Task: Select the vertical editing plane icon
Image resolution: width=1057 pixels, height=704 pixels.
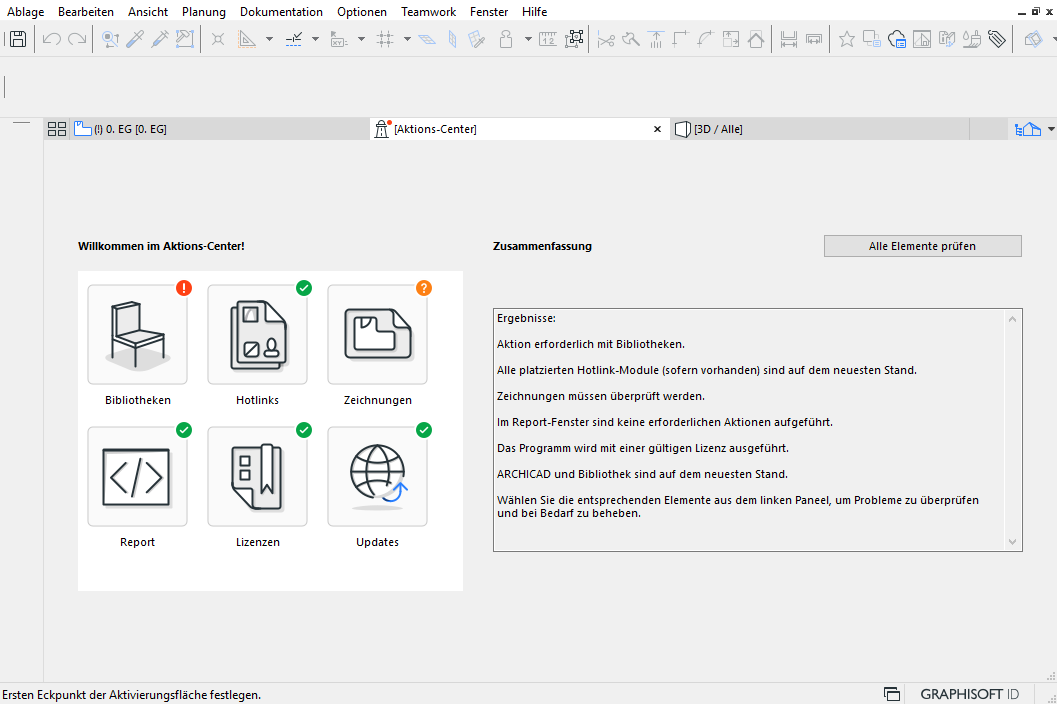Action: click(x=452, y=39)
